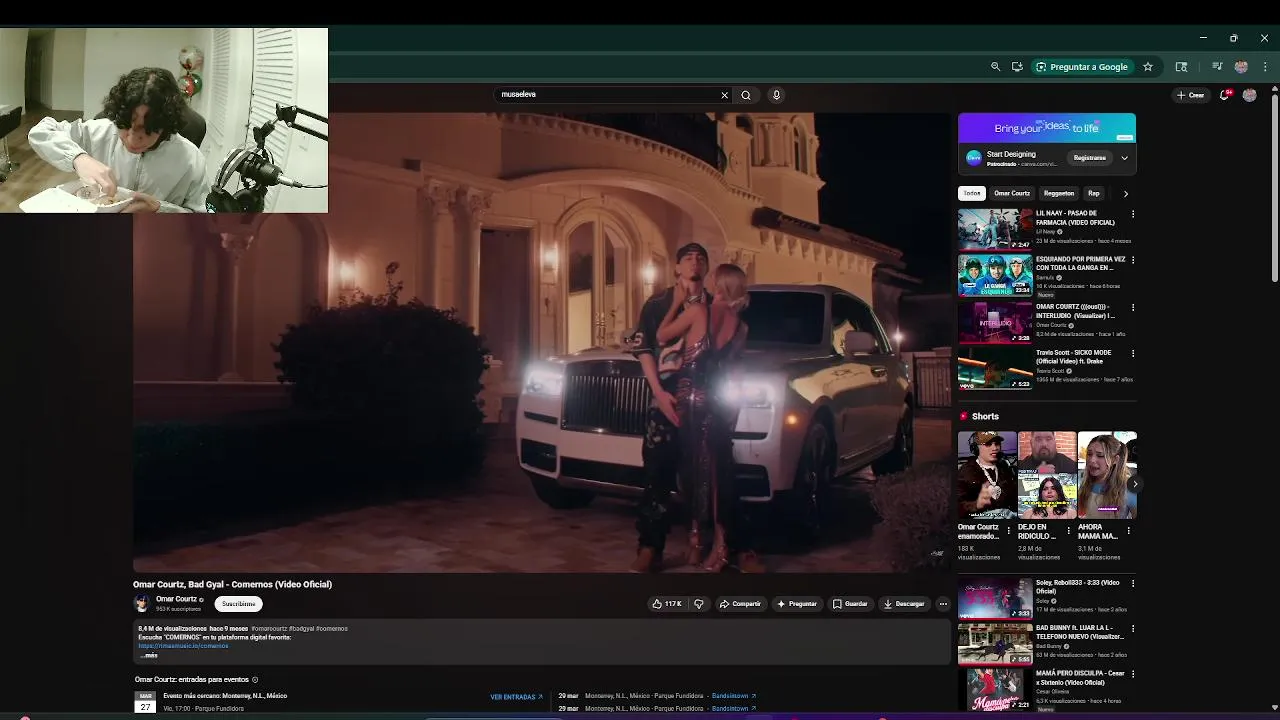Open LIL NAAY Pasao de Farmacia thumbnail
The width and height of the screenshot is (1280, 720).
point(995,229)
